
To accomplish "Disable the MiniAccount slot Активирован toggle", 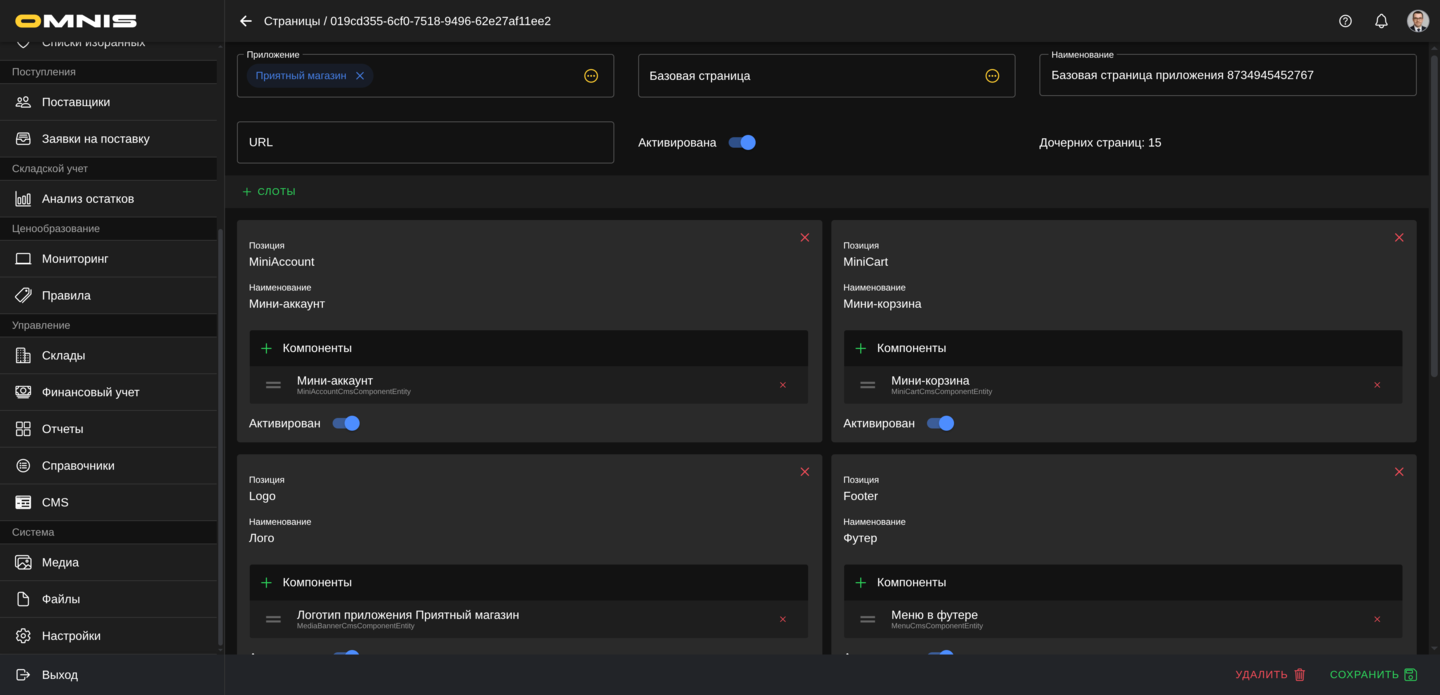I will pos(346,423).
